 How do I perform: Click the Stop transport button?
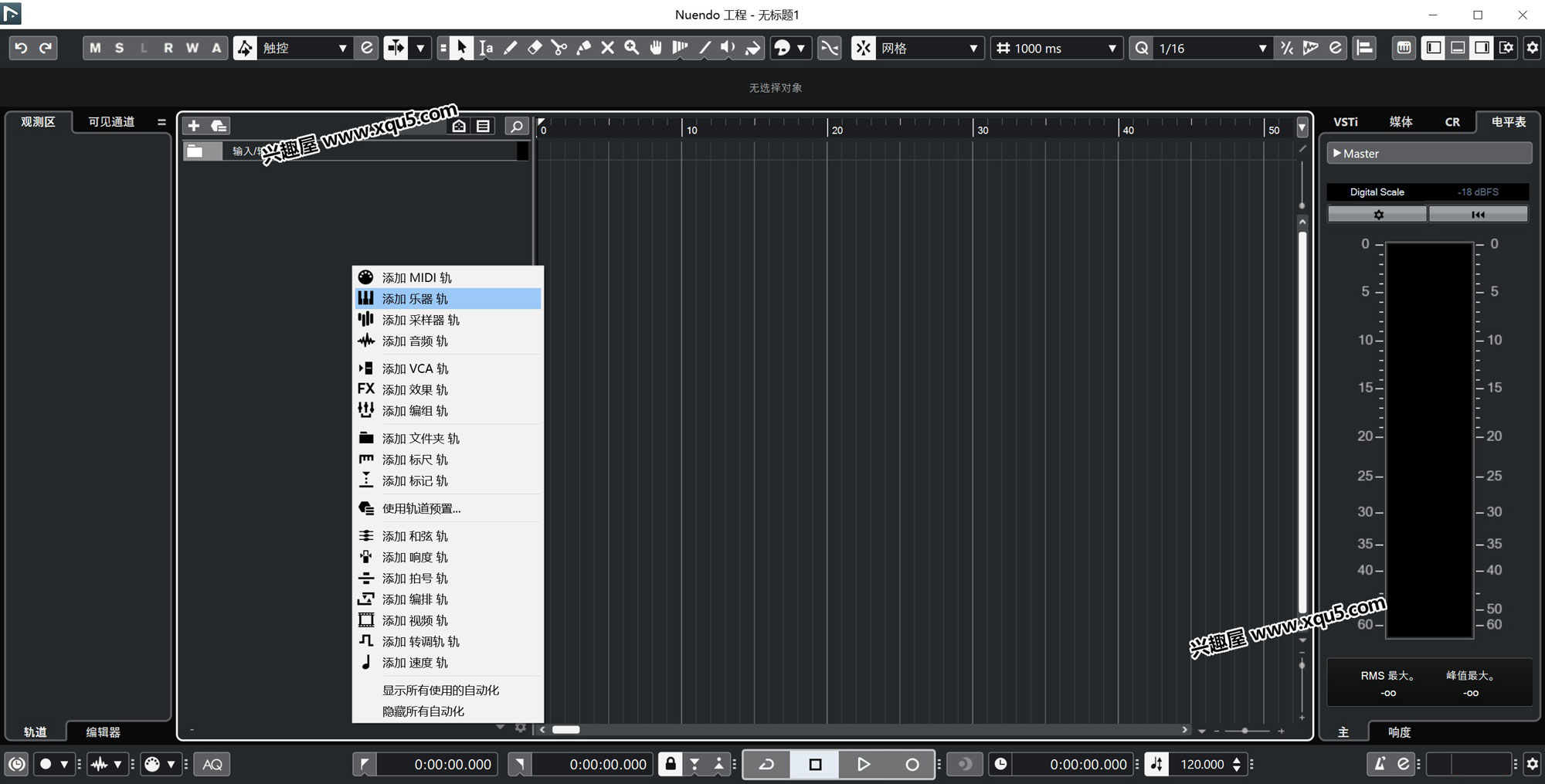(815, 764)
